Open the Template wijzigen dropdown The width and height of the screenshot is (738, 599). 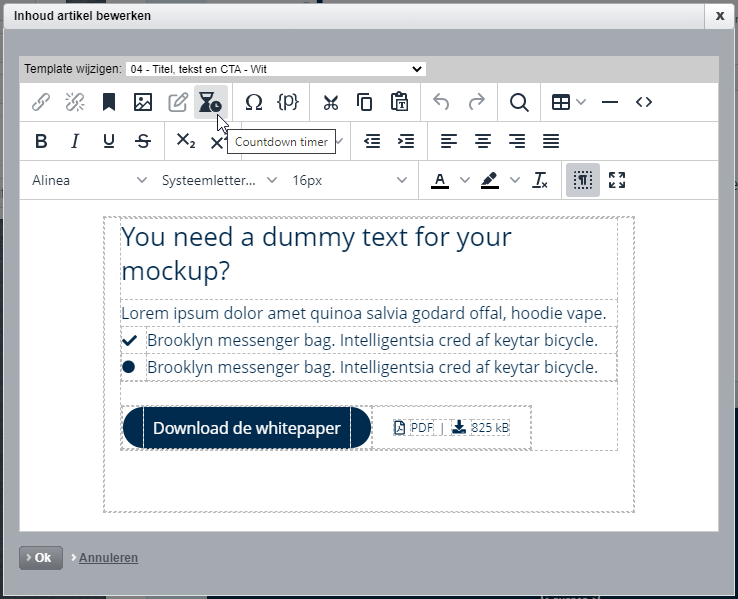(276, 69)
